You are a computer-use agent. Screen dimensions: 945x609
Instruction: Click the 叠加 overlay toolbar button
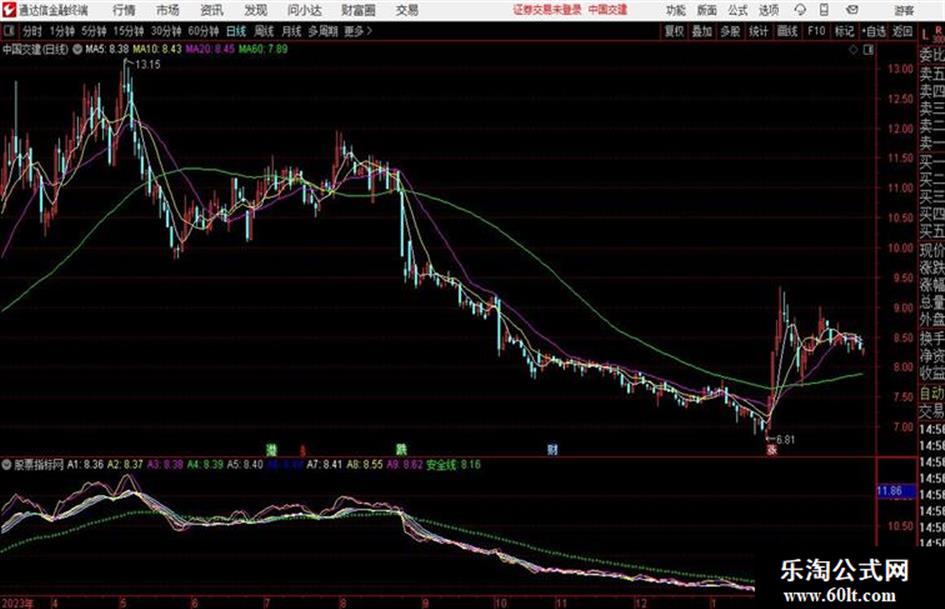(x=702, y=31)
